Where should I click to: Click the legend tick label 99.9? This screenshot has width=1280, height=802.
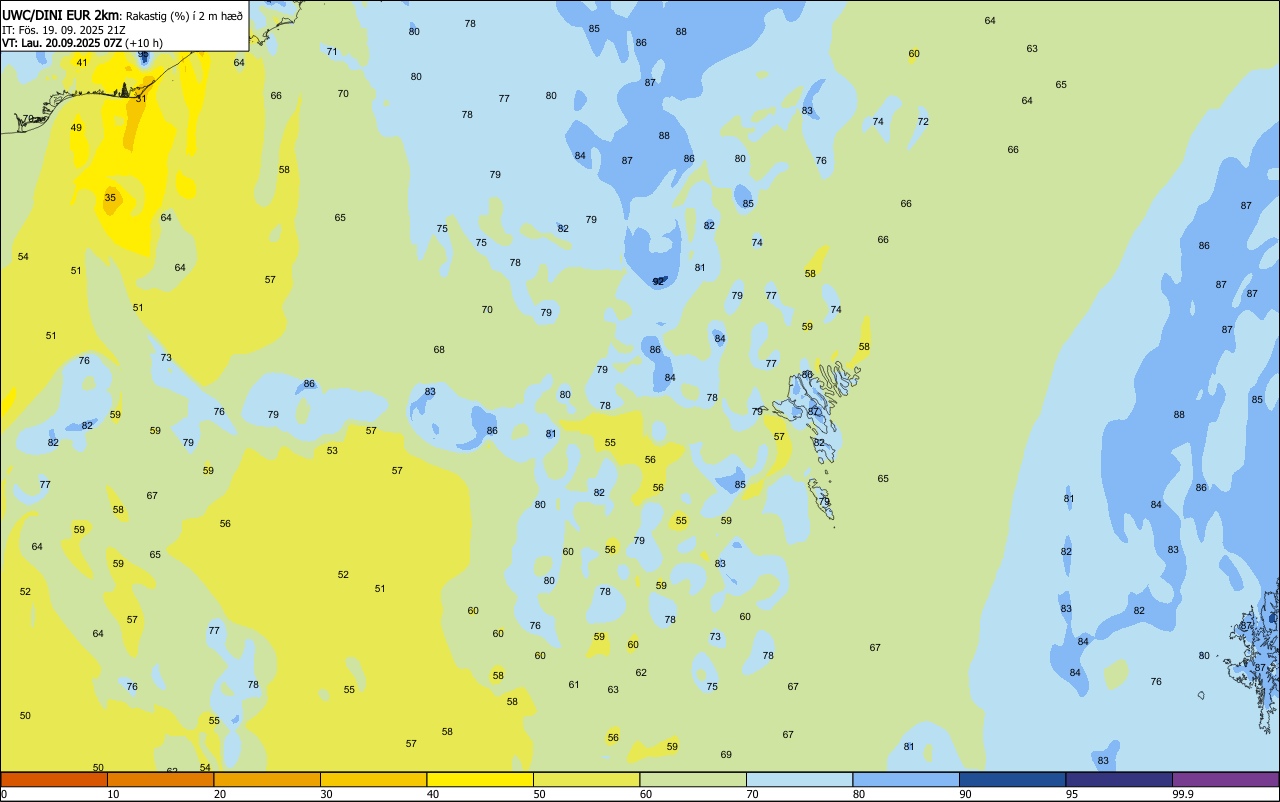pyautogui.click(x=1183, y=794)
